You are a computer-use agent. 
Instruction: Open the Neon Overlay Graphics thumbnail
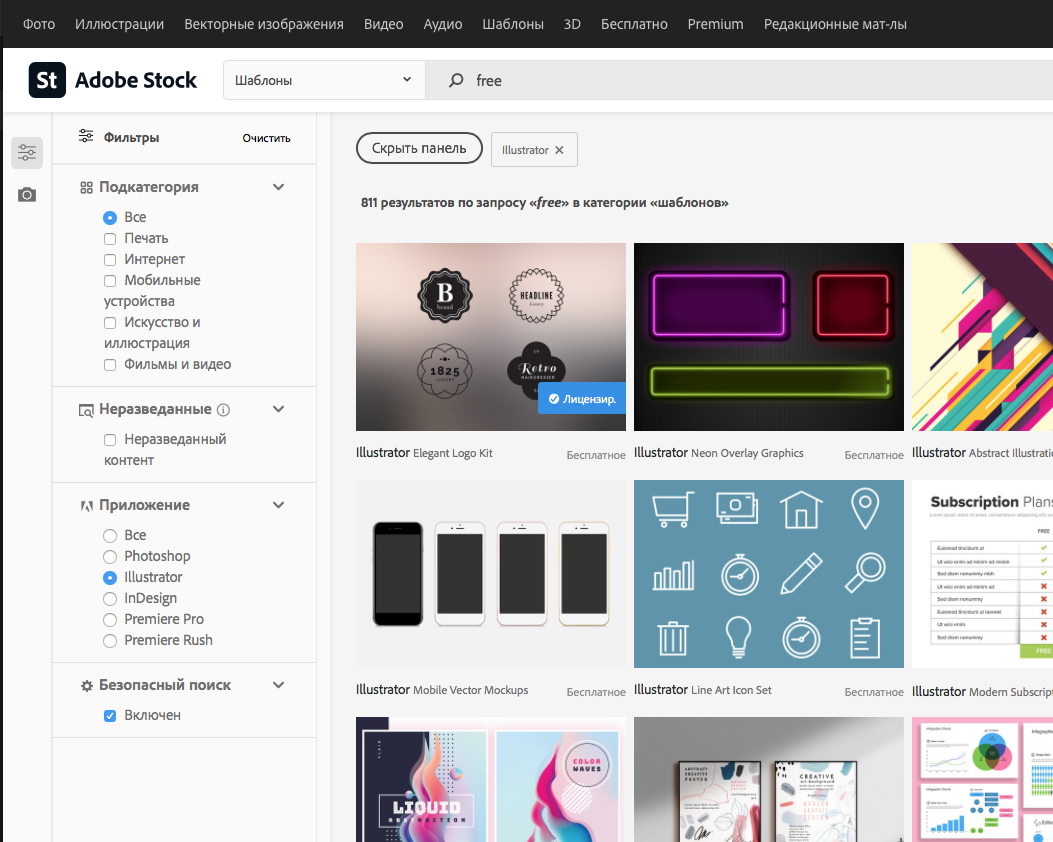point(769,337)
